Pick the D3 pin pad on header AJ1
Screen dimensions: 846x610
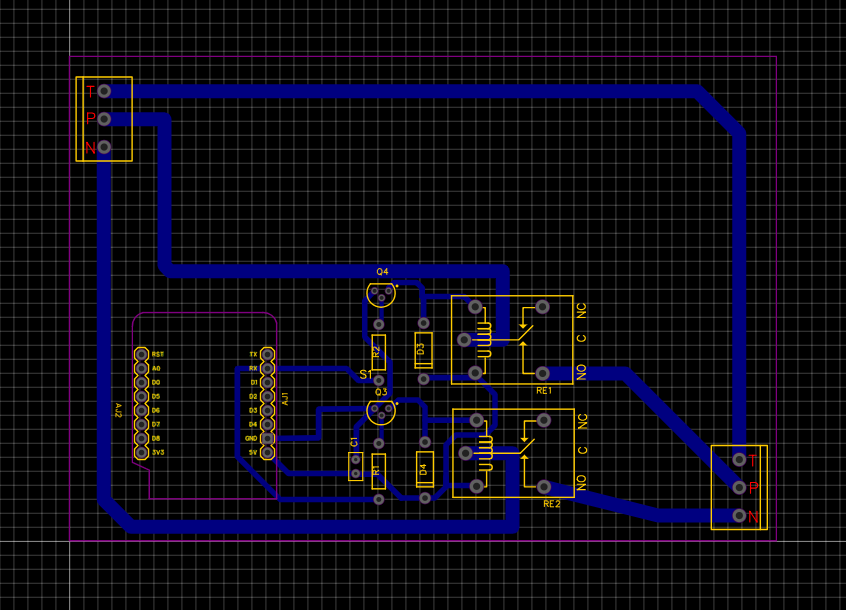tap(268, 410)
